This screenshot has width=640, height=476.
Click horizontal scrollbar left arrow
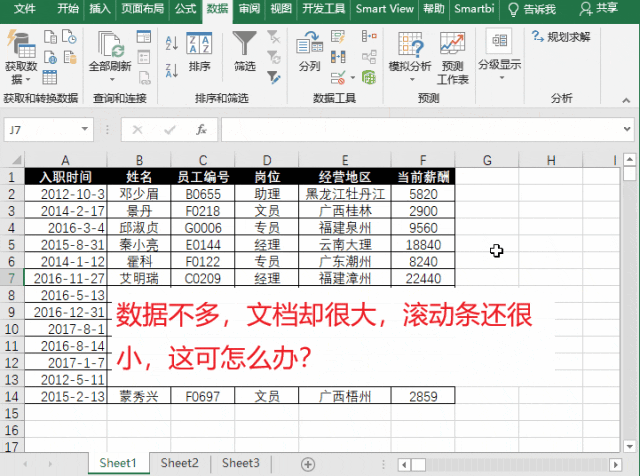404,465
